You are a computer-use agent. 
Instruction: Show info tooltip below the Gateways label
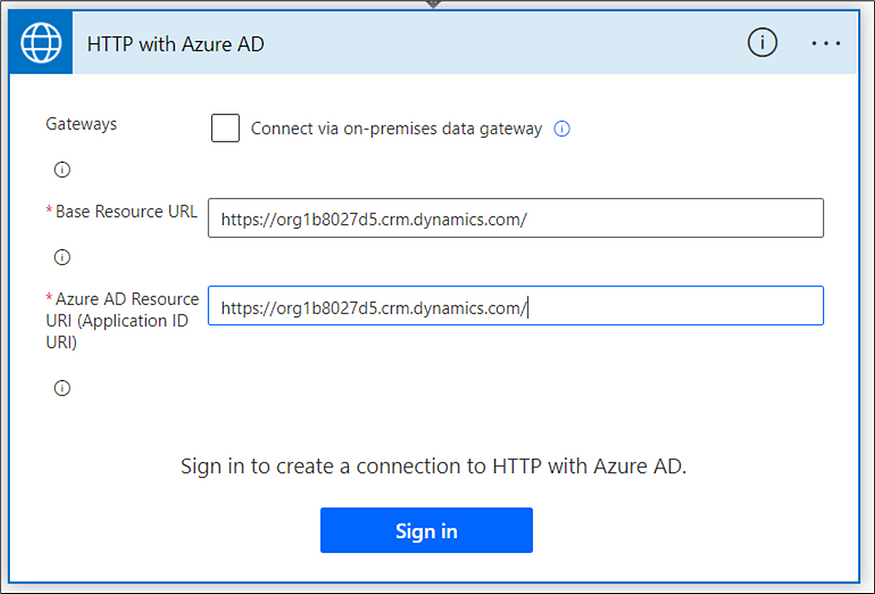click(x=62, y=169)
